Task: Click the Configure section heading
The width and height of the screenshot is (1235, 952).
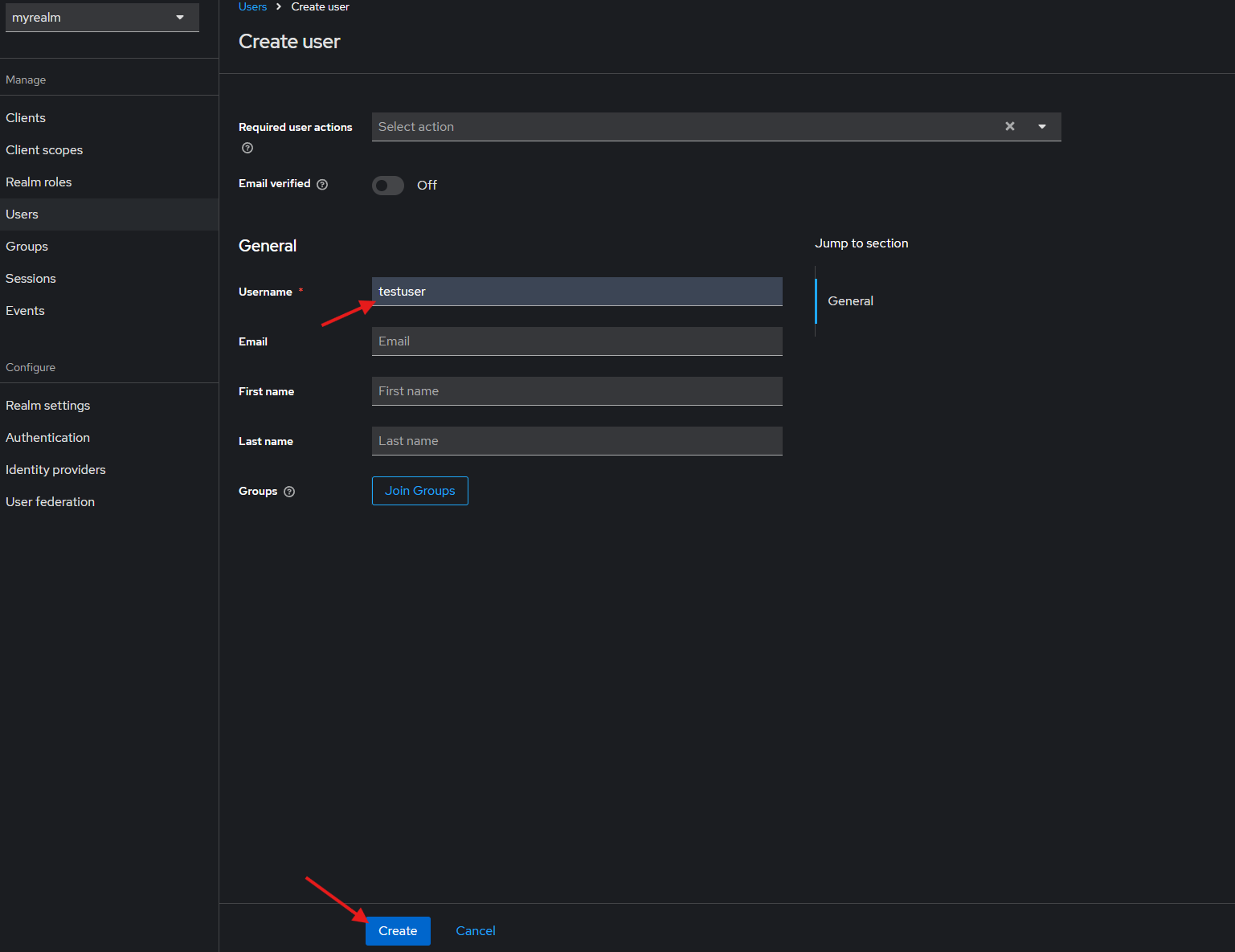Action: 31,367
